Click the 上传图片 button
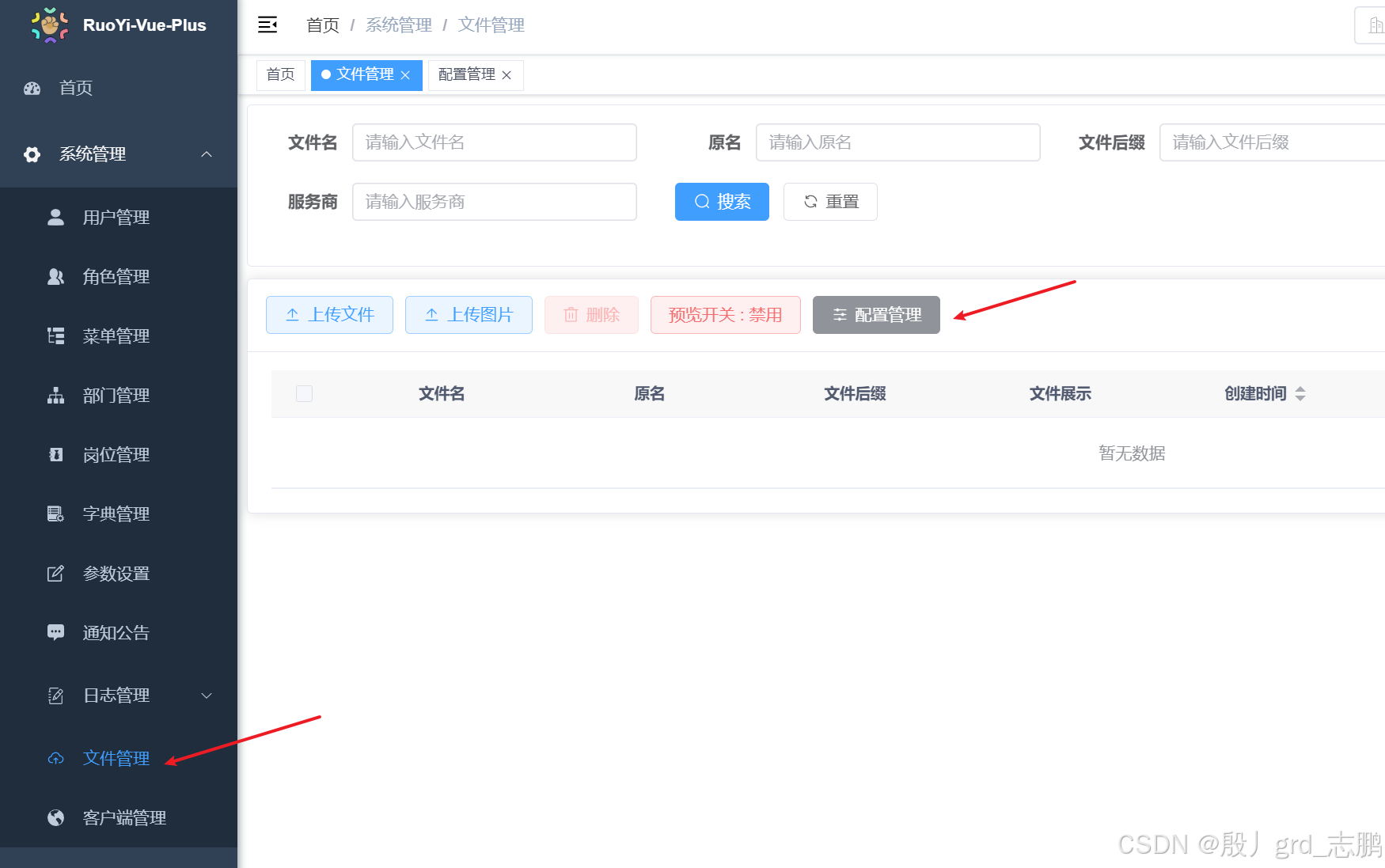1385x868 pixels. click(469, 315)
